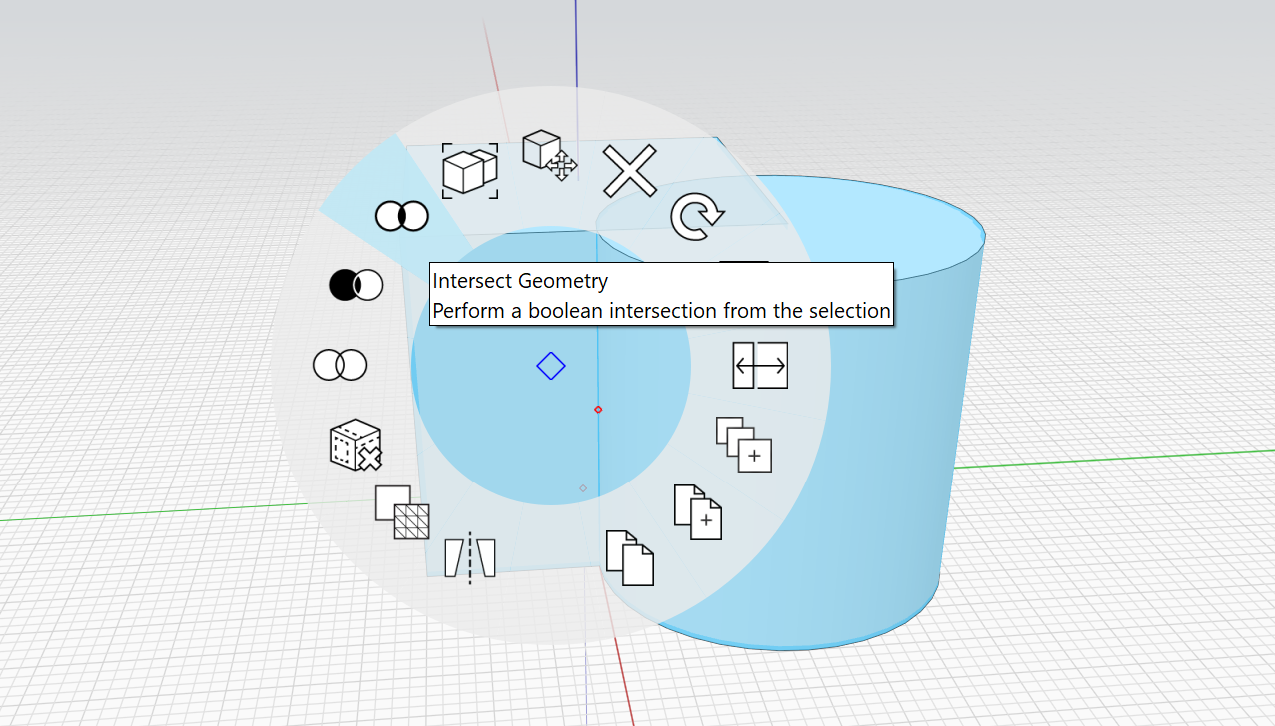Click the split panel double-headed arrow icon

click(x=760, y=366)
